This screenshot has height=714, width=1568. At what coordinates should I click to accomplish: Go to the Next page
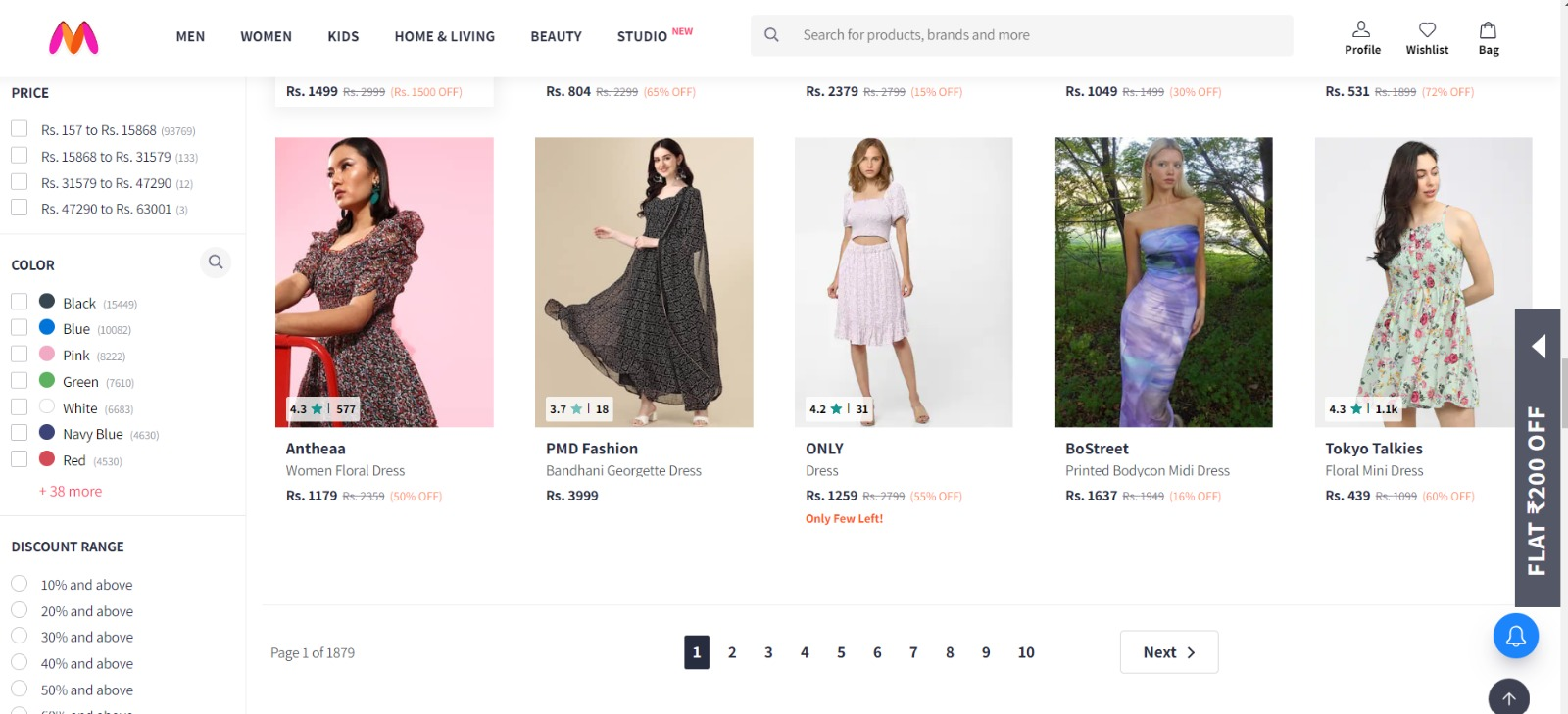point(1169,652)
